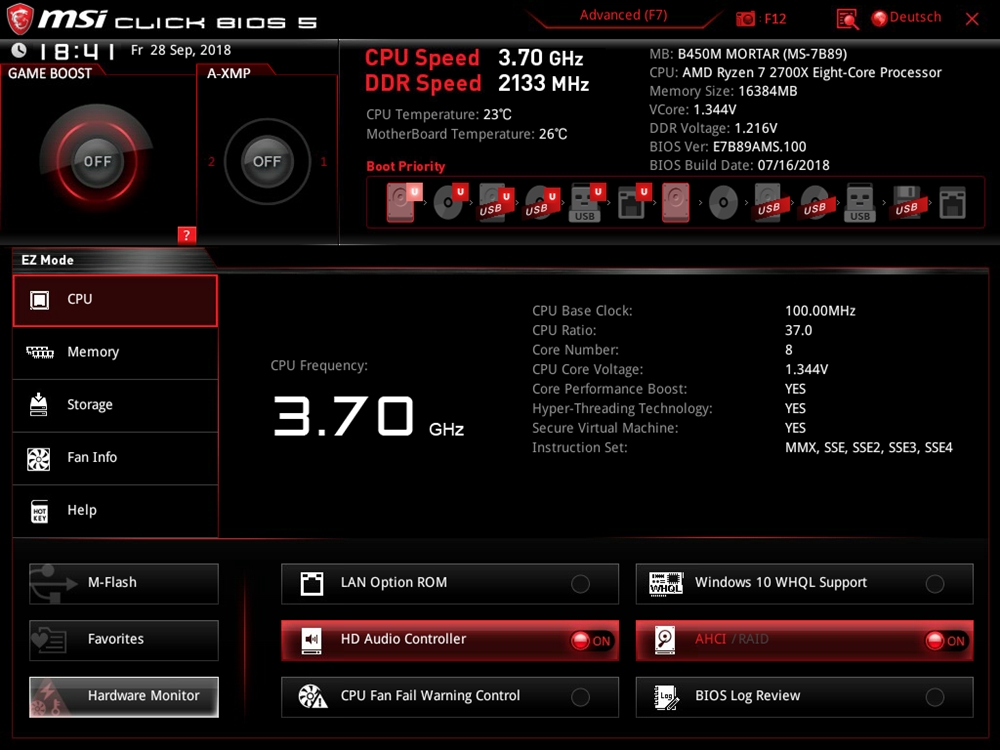Select the UEFI USB key boot icon
This screenshot has width=1000, height=750.
(586, 202)
